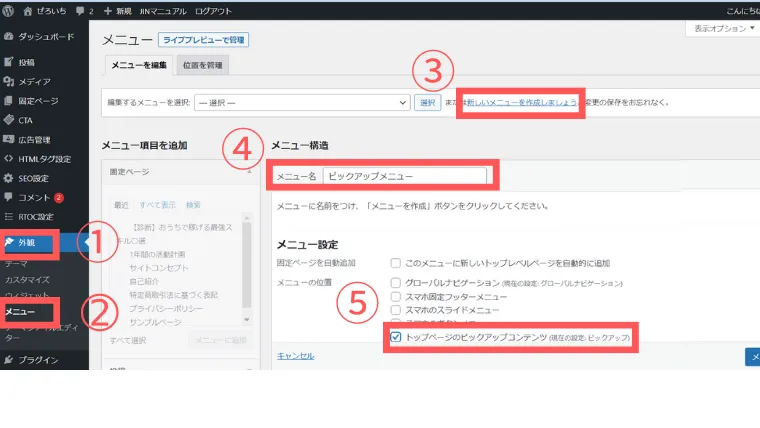Open the comments bubble icon in admin bar
Image resolution: width=760 pixels, height=428 pixels.
click(x=80, y=11)
